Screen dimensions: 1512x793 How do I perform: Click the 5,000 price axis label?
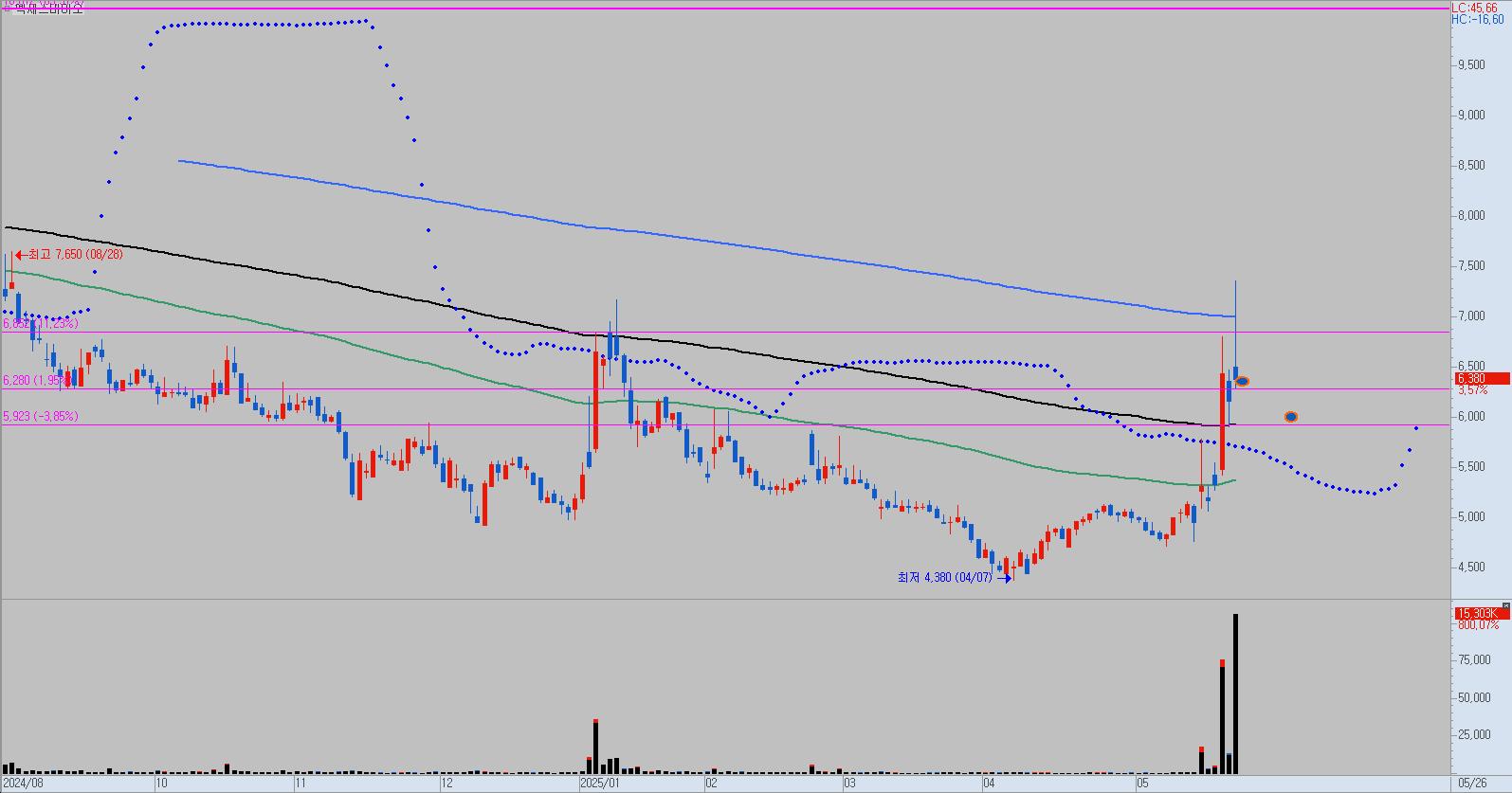[1471, 517]
